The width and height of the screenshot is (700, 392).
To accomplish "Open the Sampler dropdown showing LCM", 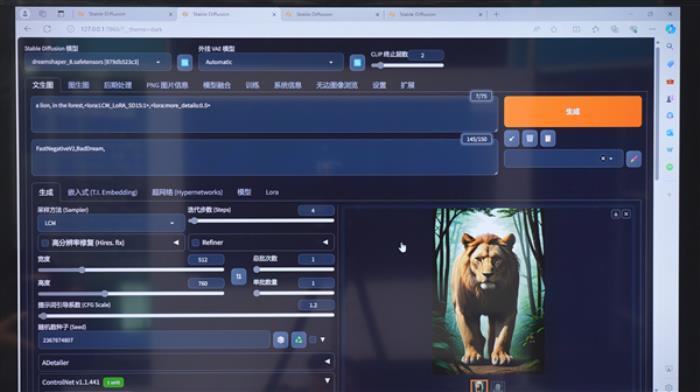I will (111, 223).
